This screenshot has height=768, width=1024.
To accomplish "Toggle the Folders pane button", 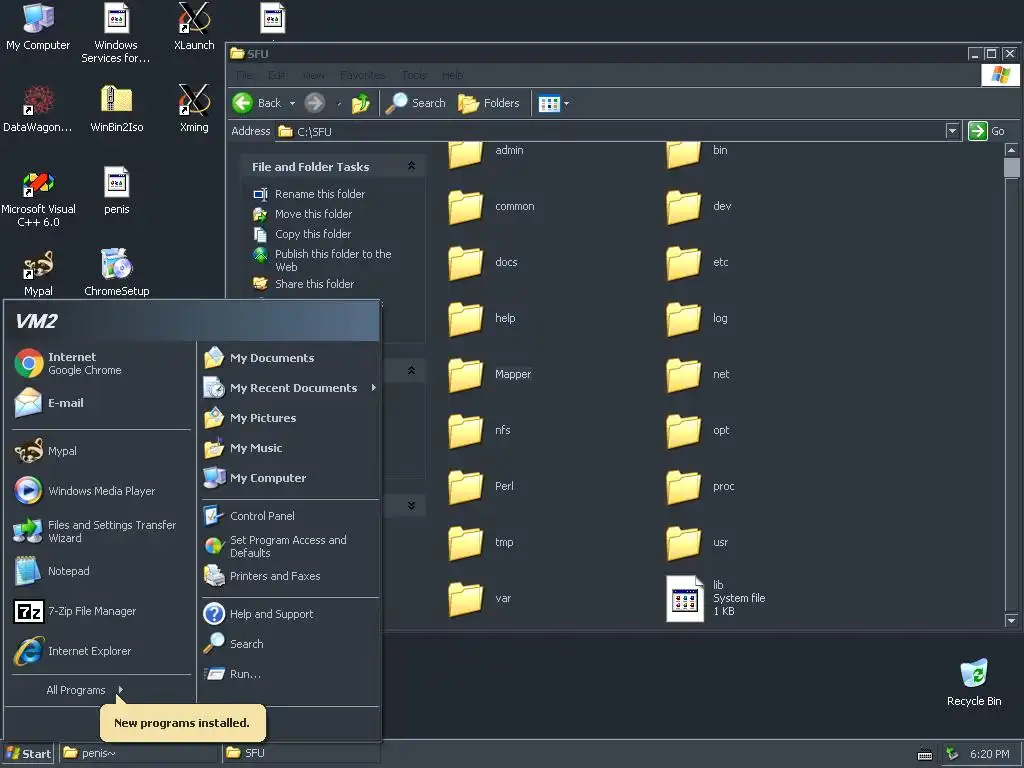I will click(489, 103).
